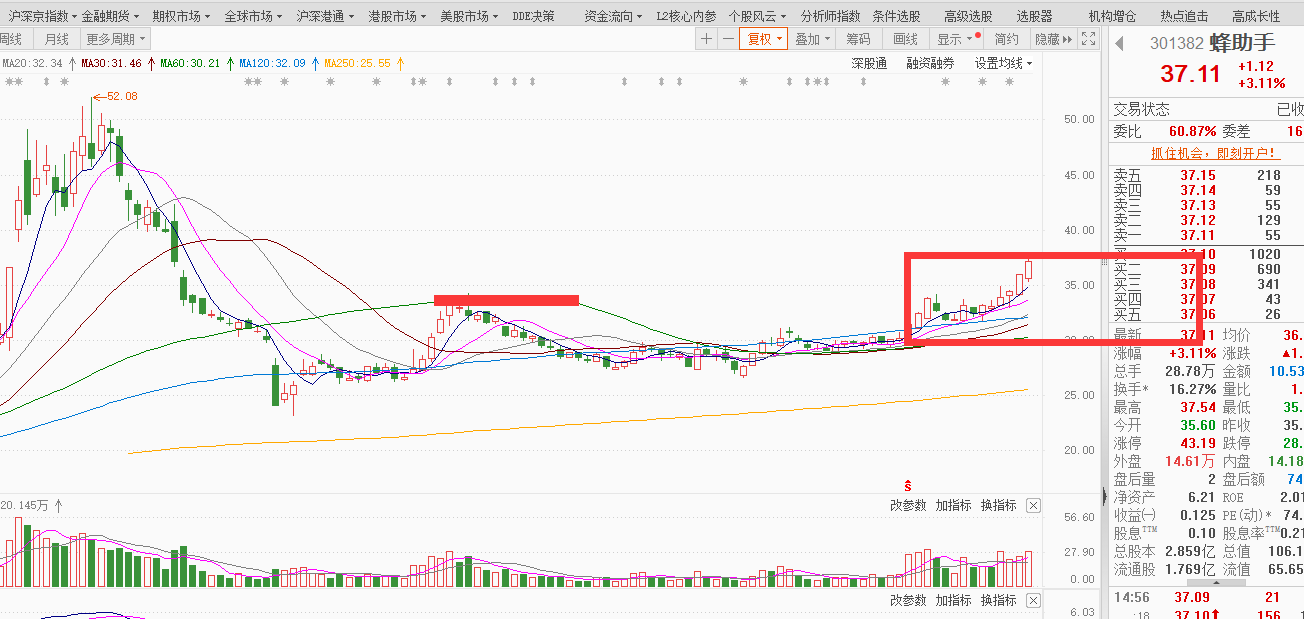Click the 隐藏 hide panel button

pyautogui.click(x=1052, y=39)
